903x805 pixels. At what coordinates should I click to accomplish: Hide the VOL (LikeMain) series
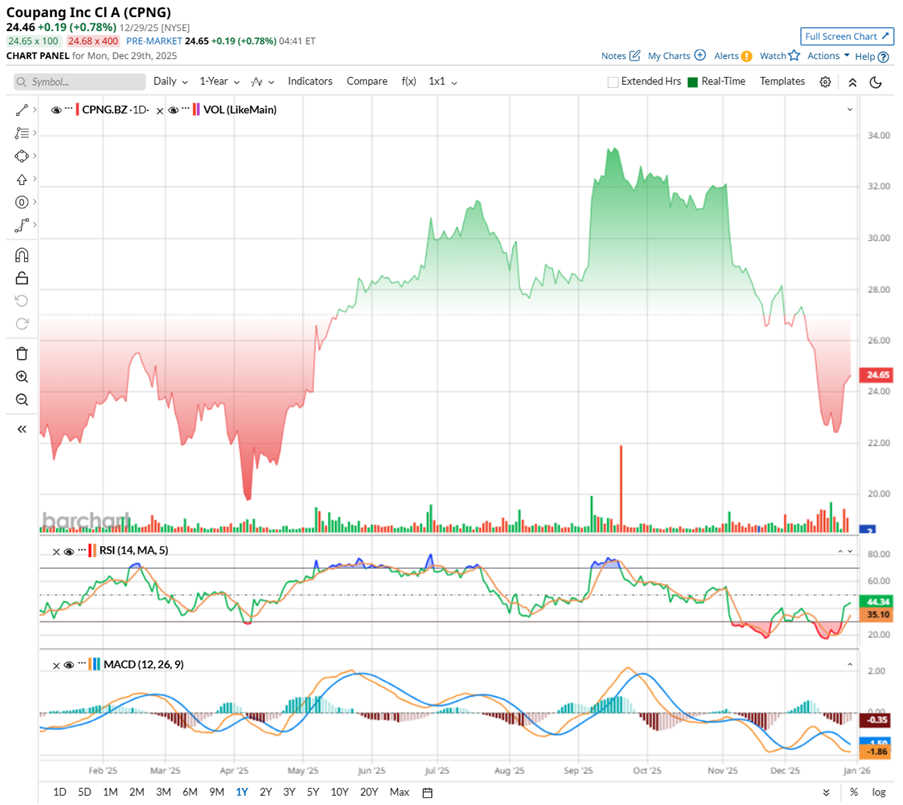point(173,110)
